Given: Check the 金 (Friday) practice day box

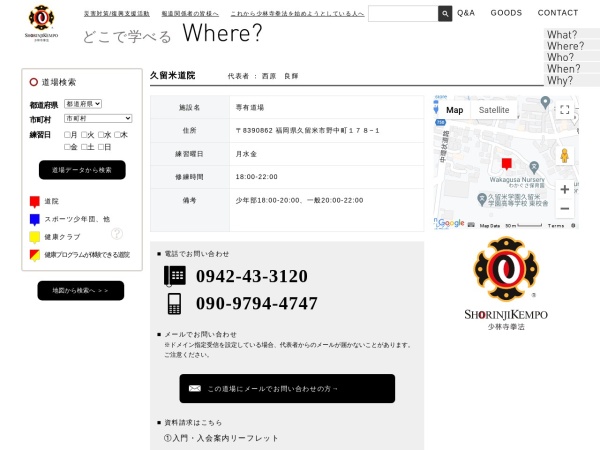Looking at the screenshot, I should 67,147.
